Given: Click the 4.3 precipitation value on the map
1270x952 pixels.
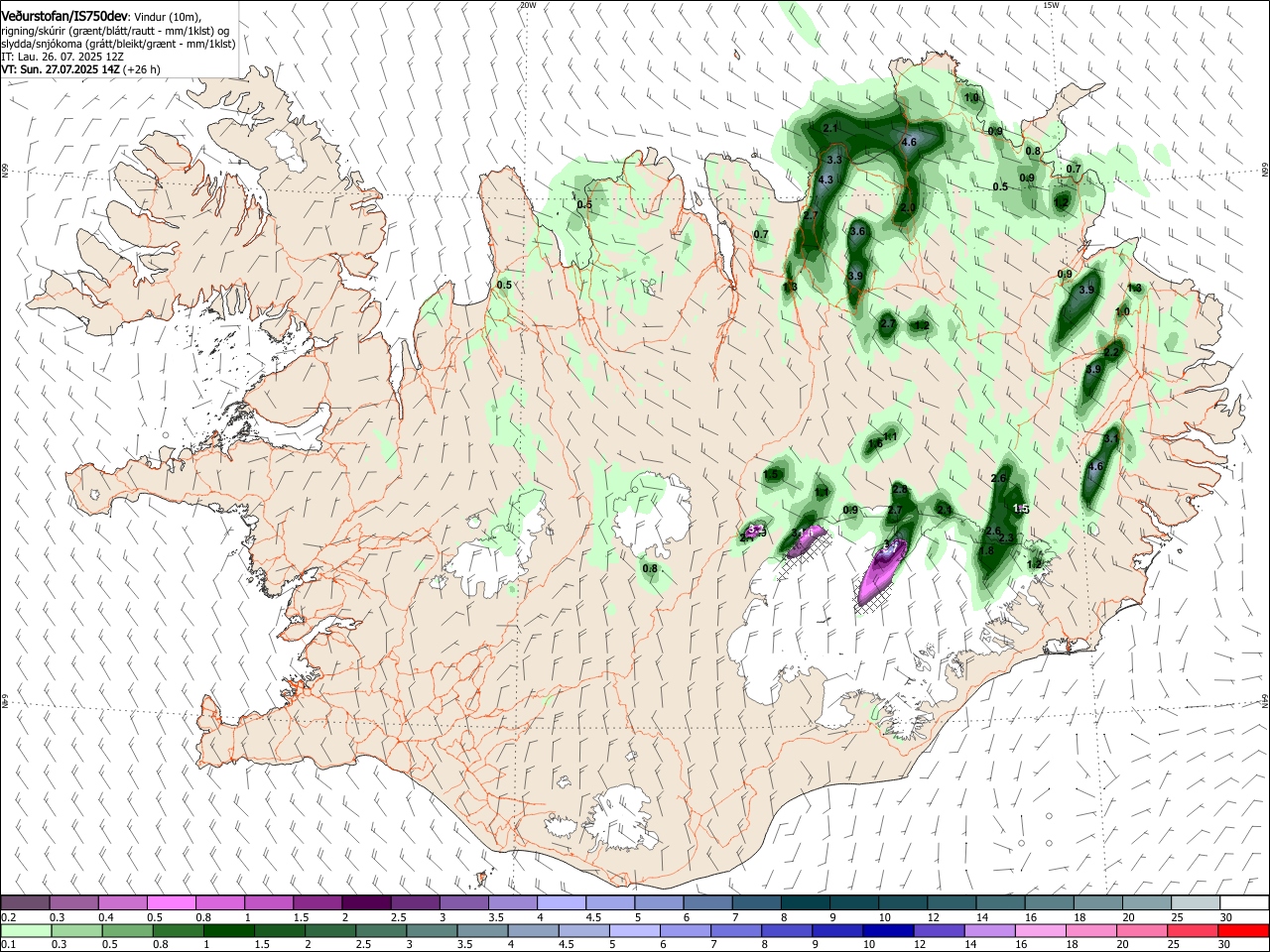Looking at the screenshot, I should click(825, 179).
